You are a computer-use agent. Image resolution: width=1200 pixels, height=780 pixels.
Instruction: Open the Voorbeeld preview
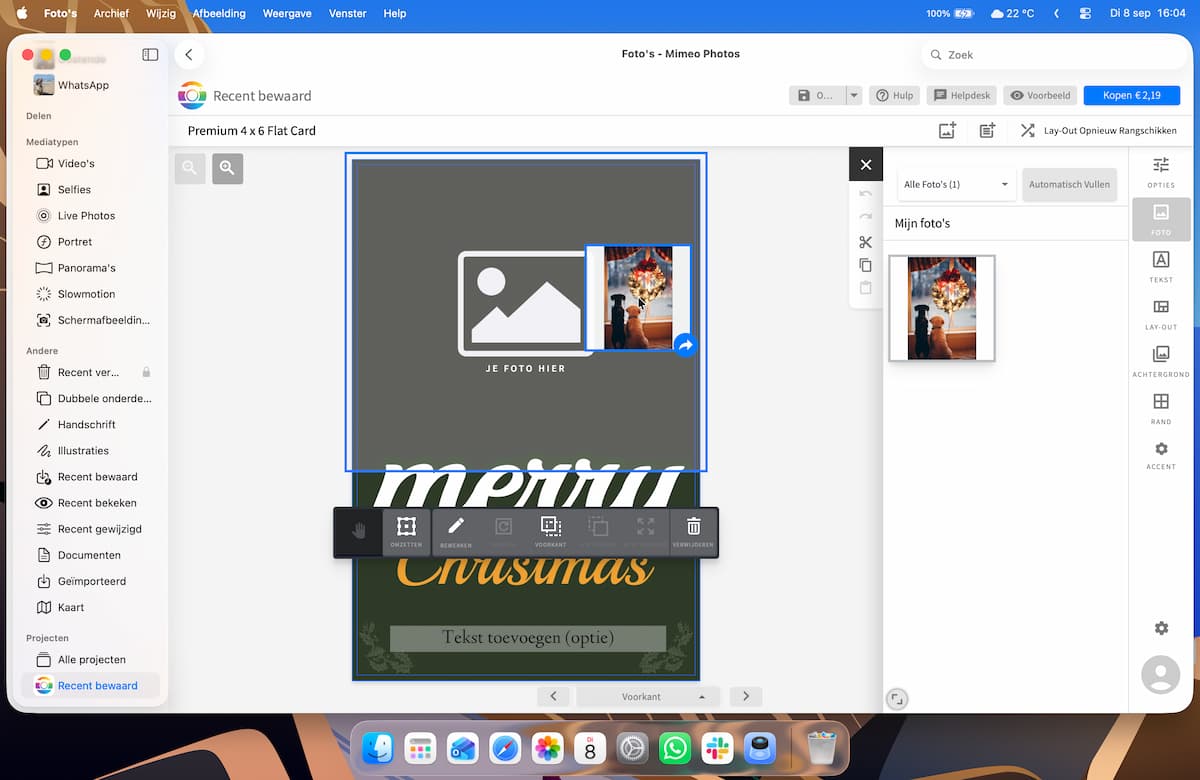(1040, 96)
